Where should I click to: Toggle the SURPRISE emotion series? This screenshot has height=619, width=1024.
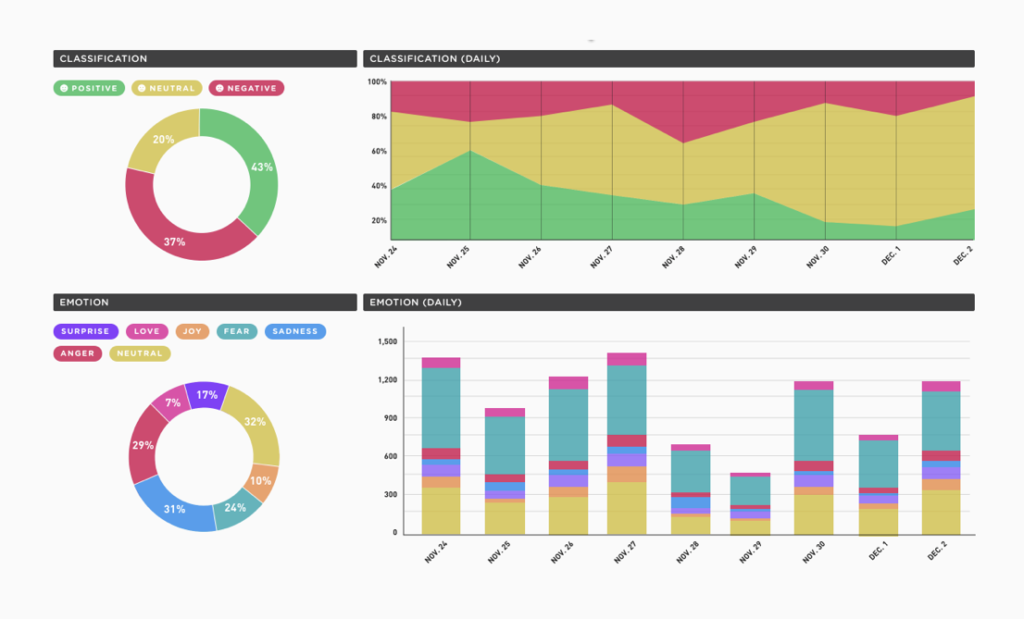coord(85,331)
